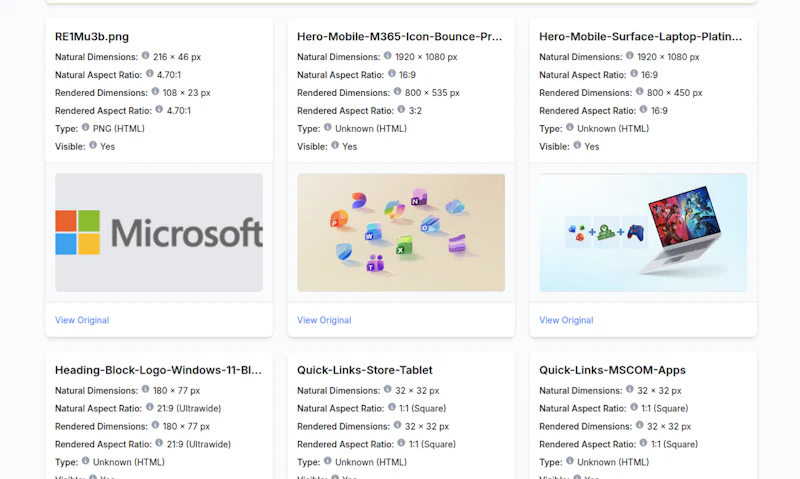Click Rendered Dimensions info icon in Heading-Block-Logo-Windows-11 card
800x479 pixels.
(x=155, y=425)
